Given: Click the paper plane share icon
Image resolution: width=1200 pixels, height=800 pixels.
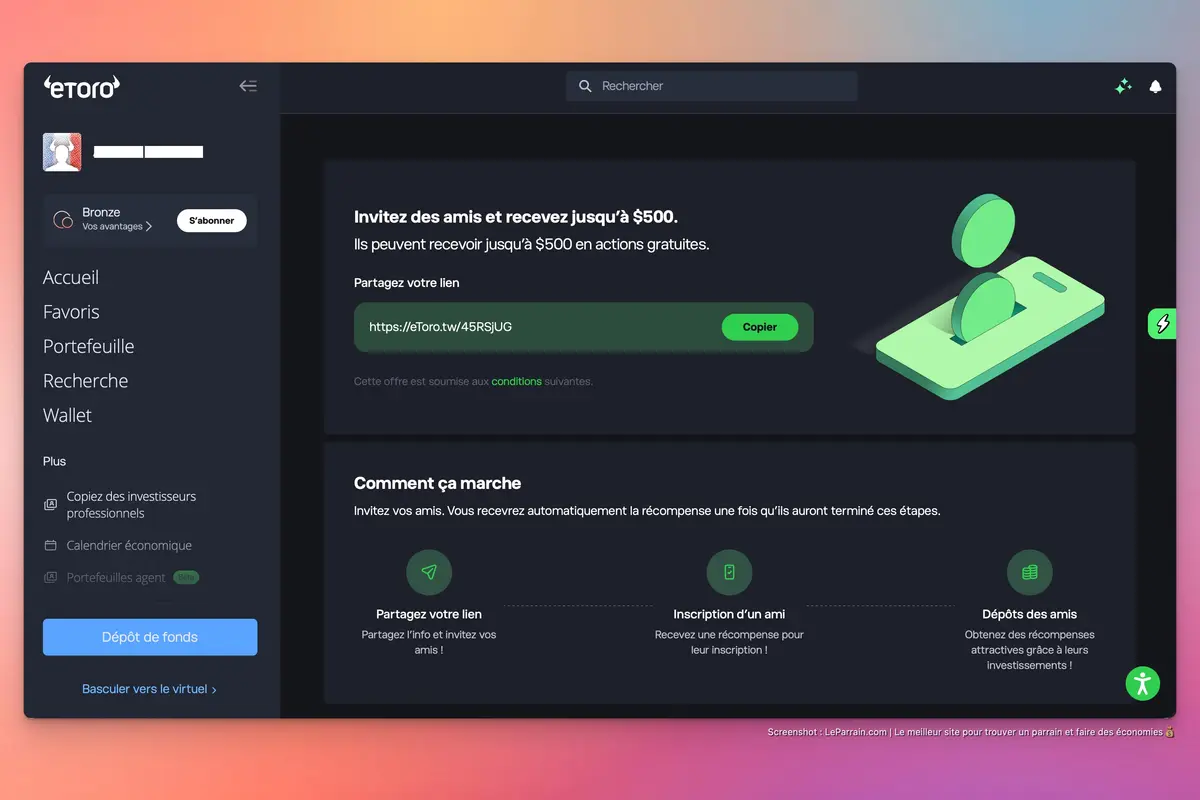Looking at the screenshot, I should pos(429,572).
